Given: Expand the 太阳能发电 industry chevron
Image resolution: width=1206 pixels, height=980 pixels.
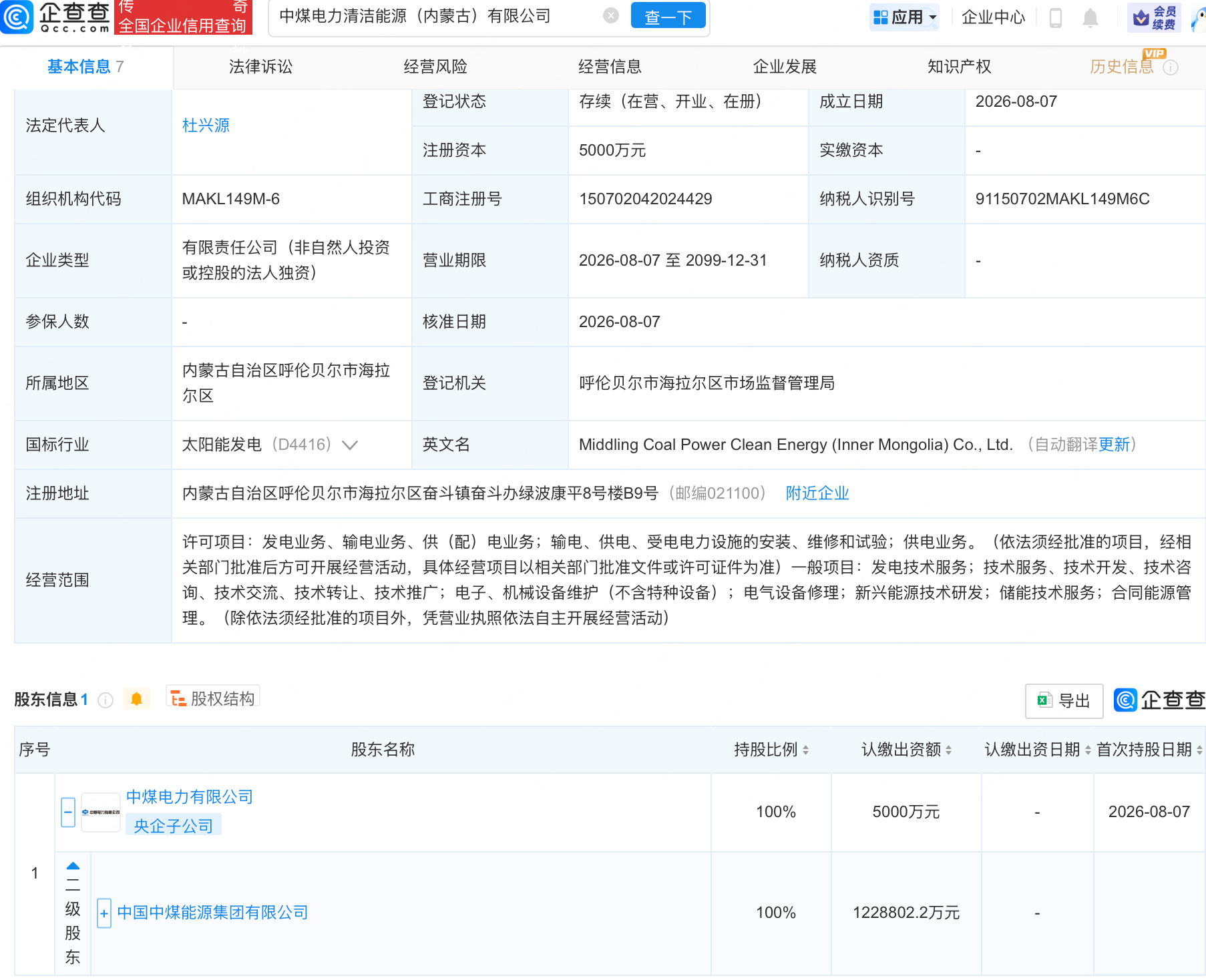Looking at the screenshot, I should click(350, 445).
